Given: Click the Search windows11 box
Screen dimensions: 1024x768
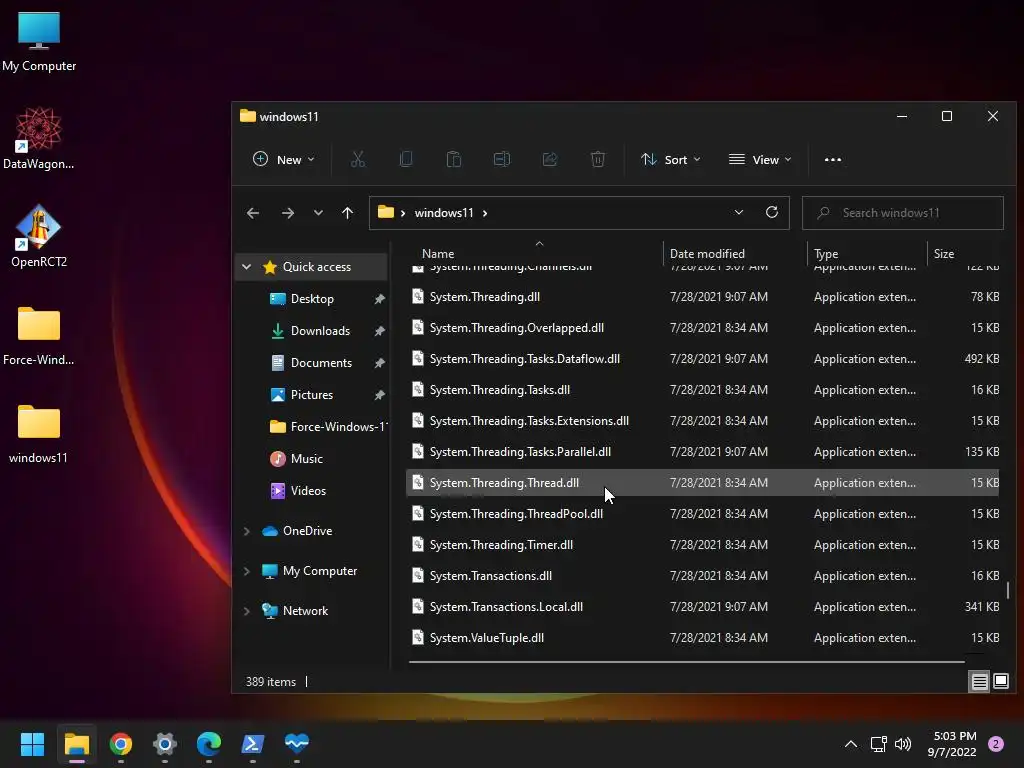Looking at the screenshot, I should [903, 213].
